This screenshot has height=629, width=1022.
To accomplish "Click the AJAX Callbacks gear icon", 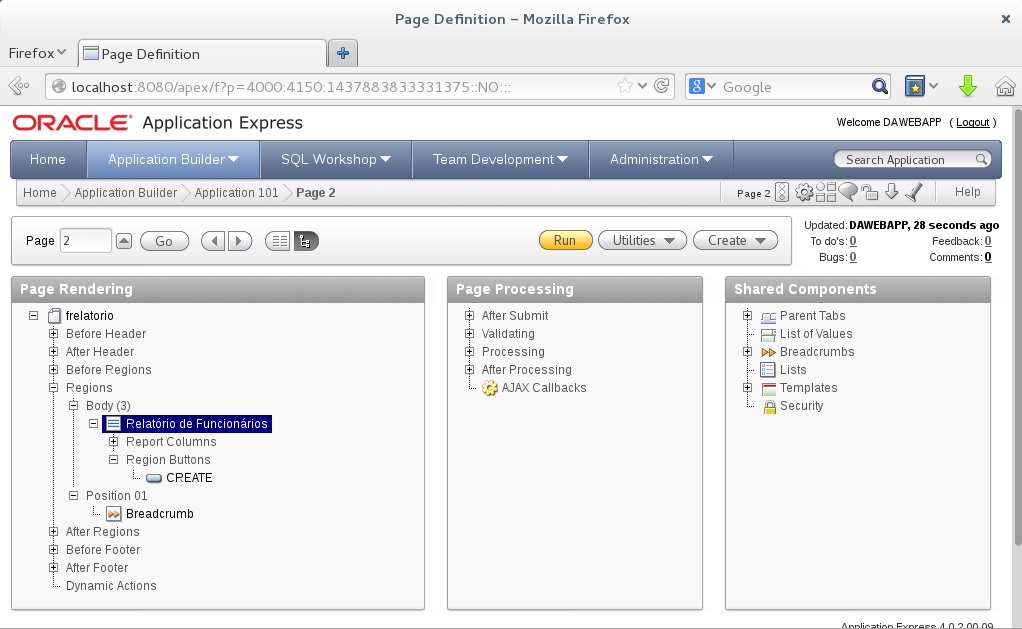I will [490, 388].
